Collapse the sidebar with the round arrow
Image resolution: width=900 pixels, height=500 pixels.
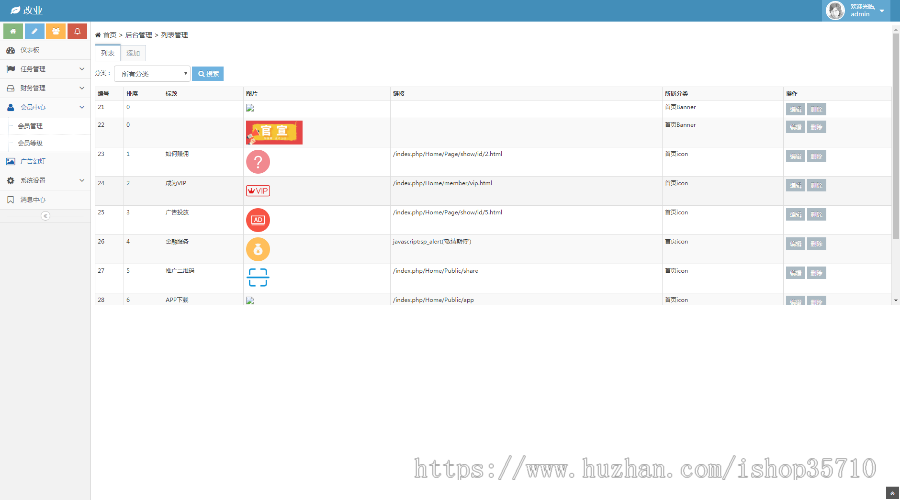click(x=45, y=216)
